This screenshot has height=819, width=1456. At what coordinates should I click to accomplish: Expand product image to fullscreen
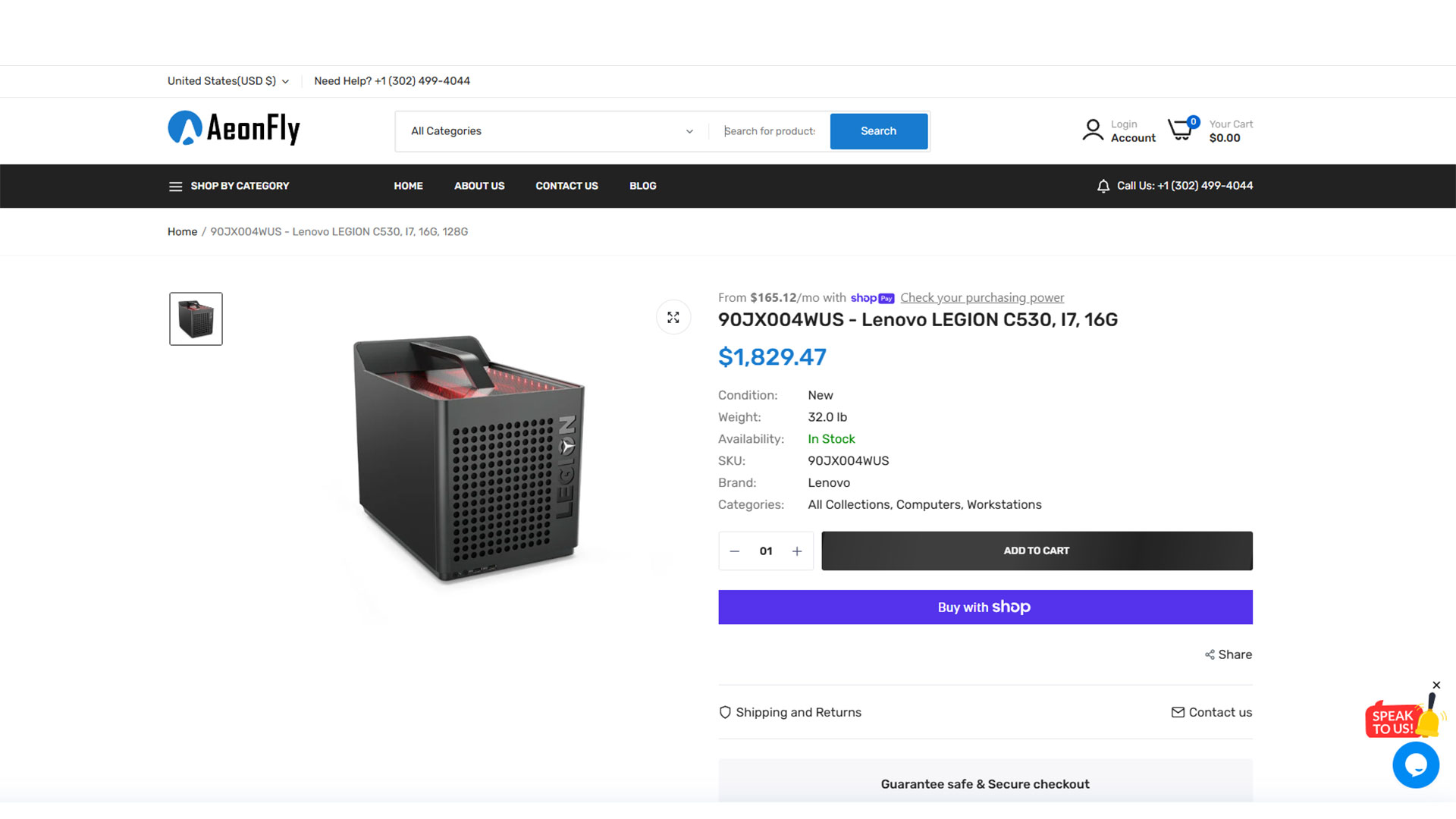[673, 318]
